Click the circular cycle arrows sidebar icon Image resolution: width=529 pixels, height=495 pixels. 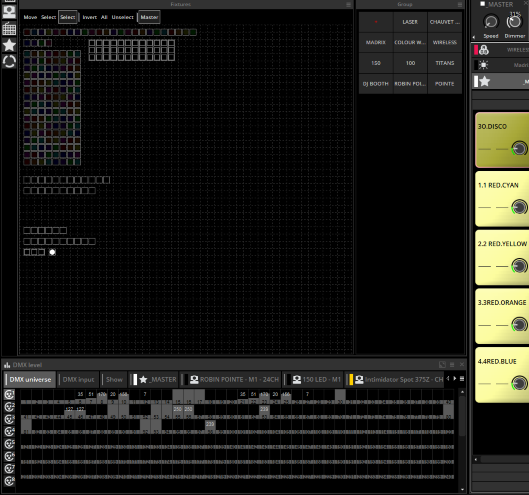point(9,62)
